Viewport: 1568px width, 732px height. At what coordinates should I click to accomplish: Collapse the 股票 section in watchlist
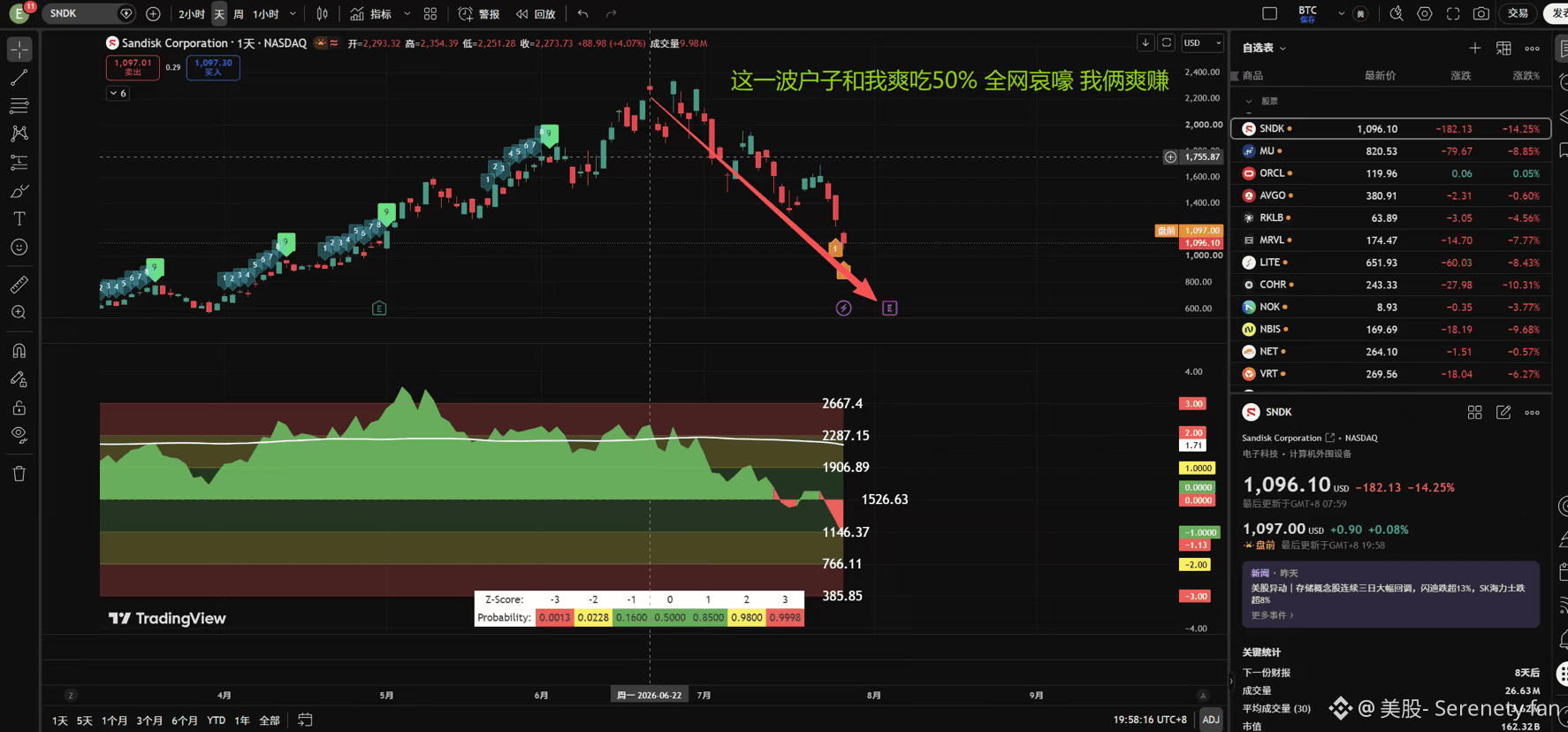click(1249, 101)
